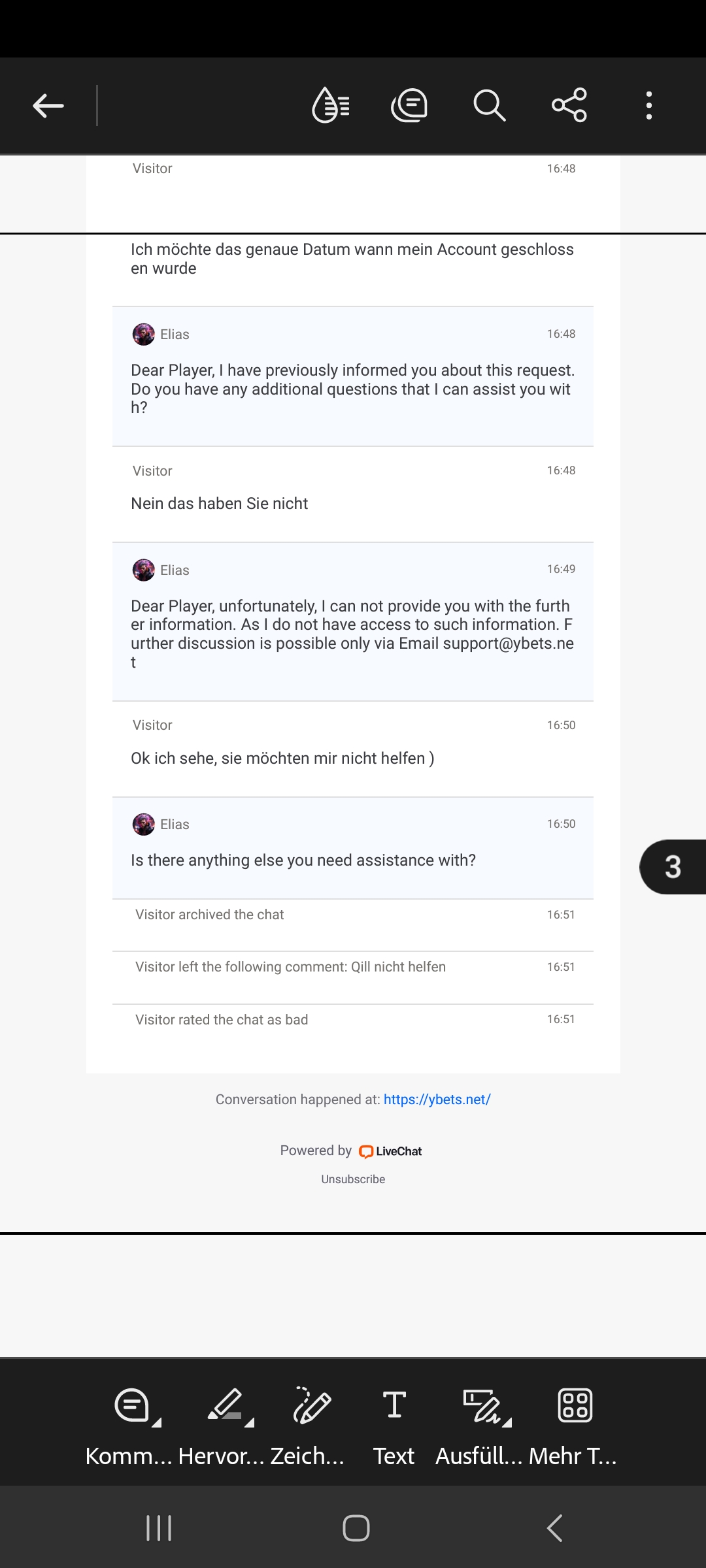This screenshot has height=1568, width=706.
Task: Open the comments list icon
Action: tap(409, 105)
